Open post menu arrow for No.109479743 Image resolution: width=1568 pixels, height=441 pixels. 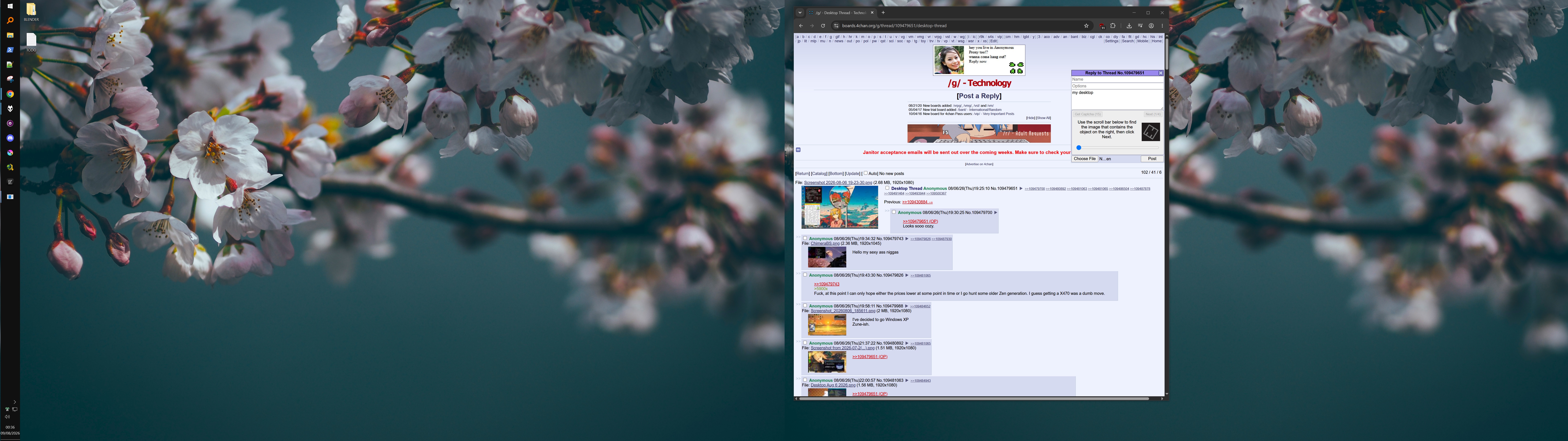pyautogui.click(x=907, y=239)
